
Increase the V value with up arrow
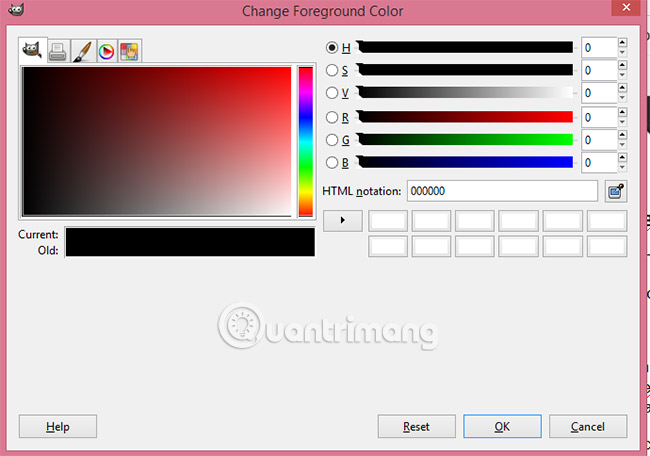tap(622, 88)
